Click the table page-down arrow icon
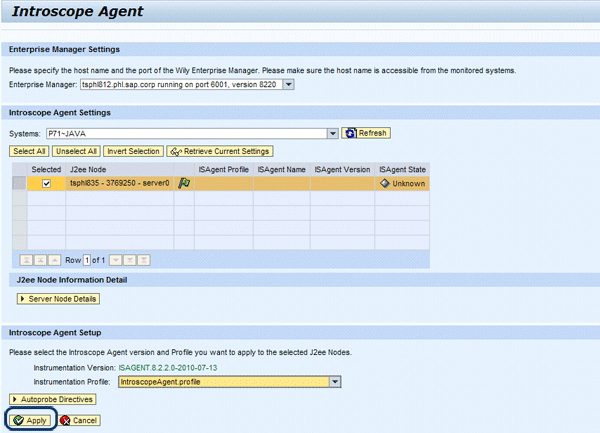 (130, 260)
